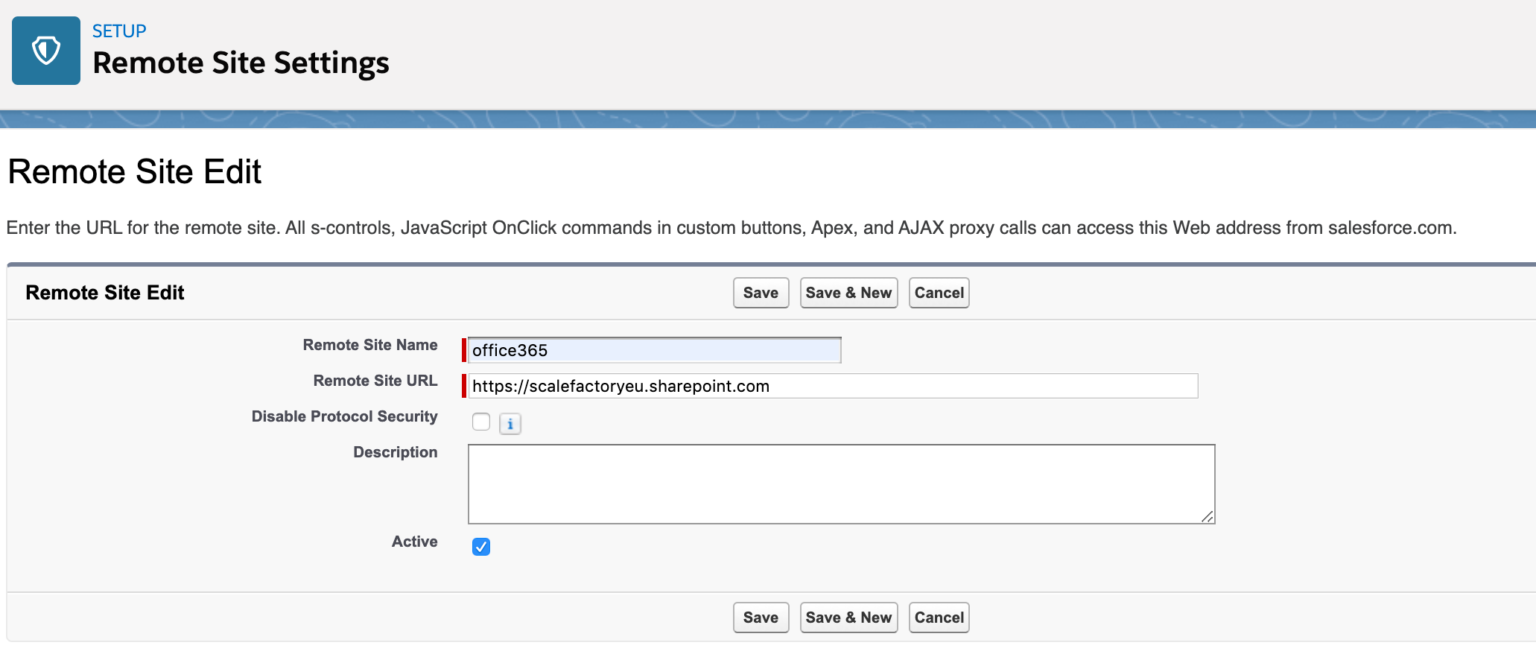The width and height of the screenshot is (1536, 657).
Task: Click the Setup shield icon
Action: 46,51
